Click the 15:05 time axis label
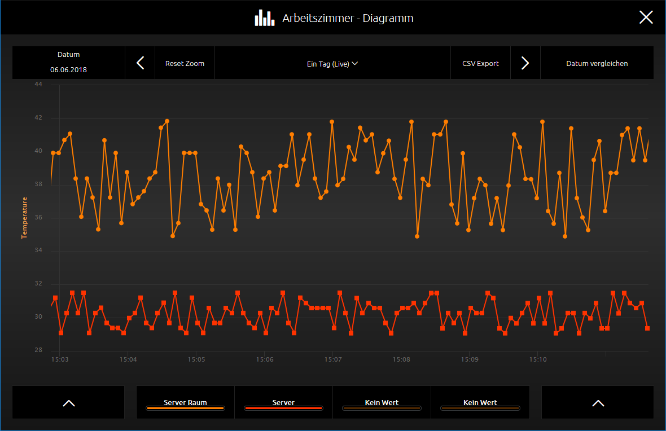The image size is (666, 431). click(196, 360)
